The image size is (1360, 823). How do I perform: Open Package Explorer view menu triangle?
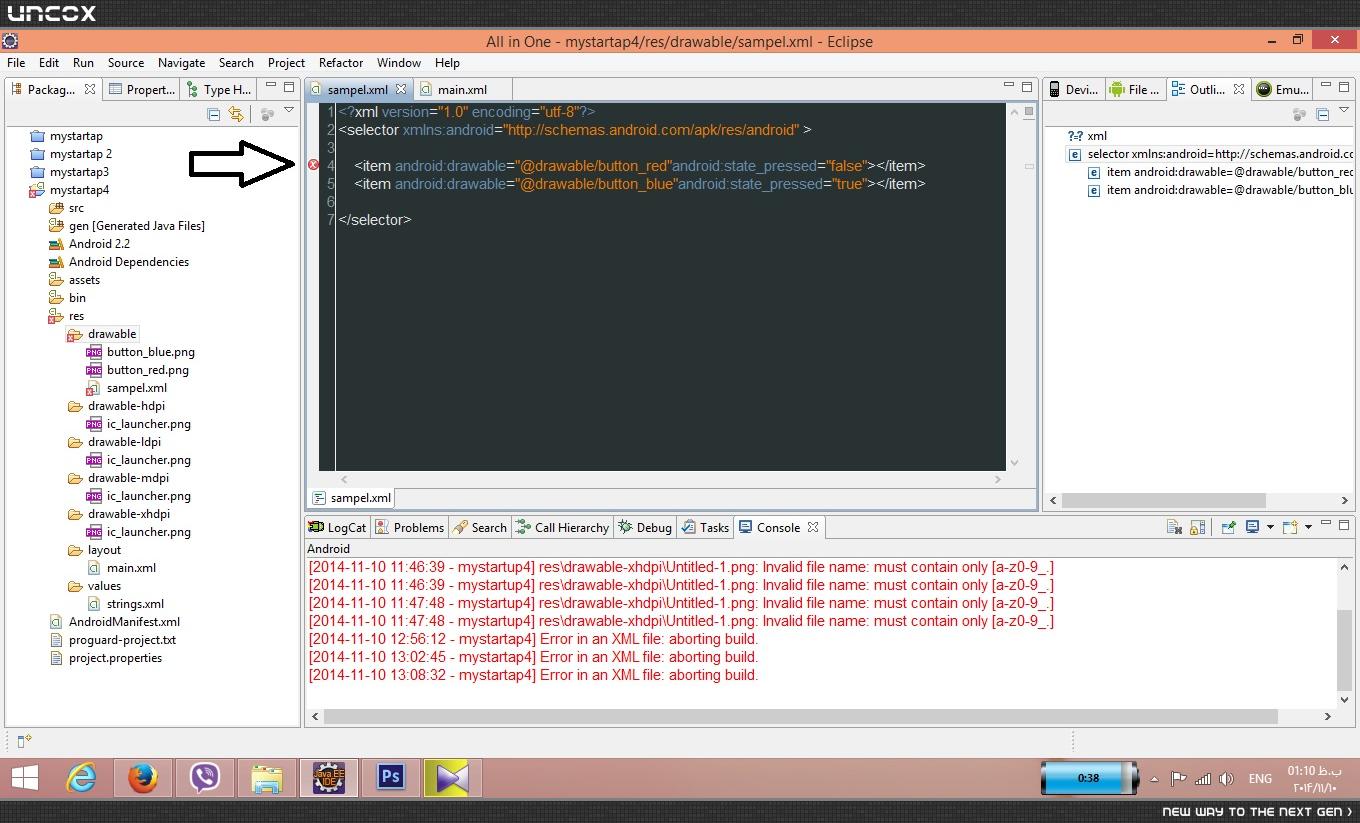point(289,110)
